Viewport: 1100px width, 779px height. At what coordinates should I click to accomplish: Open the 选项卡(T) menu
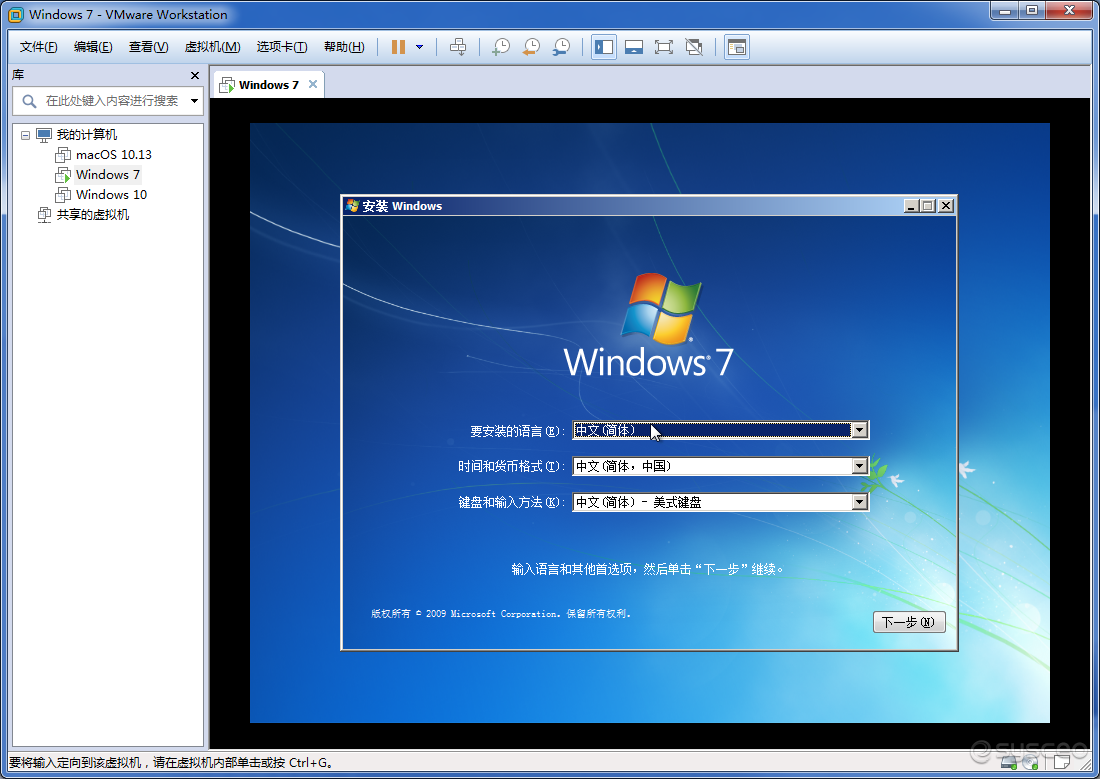pos(281,47)
